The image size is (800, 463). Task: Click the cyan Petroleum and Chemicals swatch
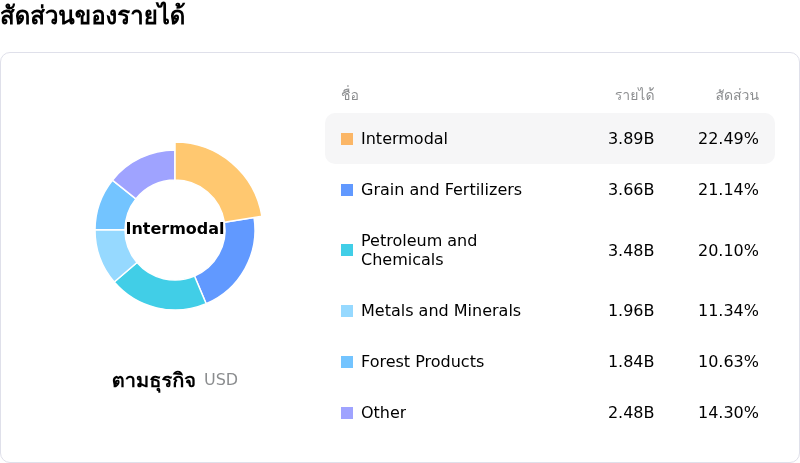347,250
